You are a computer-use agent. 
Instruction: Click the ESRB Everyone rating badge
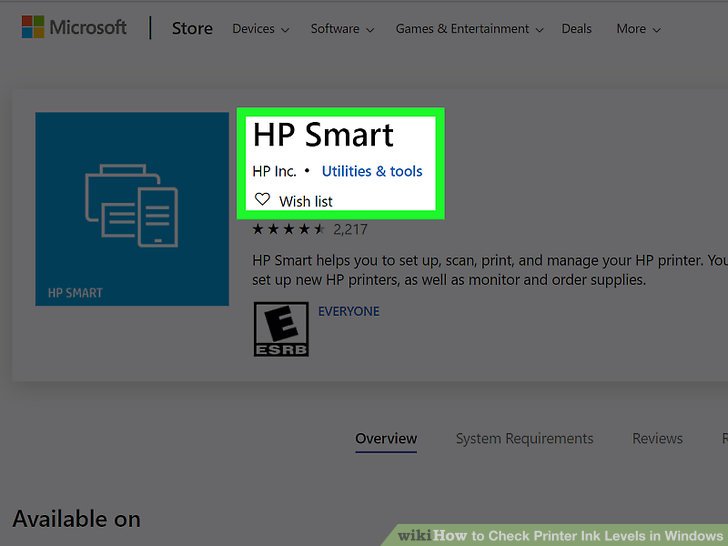(x=281, y=329)
